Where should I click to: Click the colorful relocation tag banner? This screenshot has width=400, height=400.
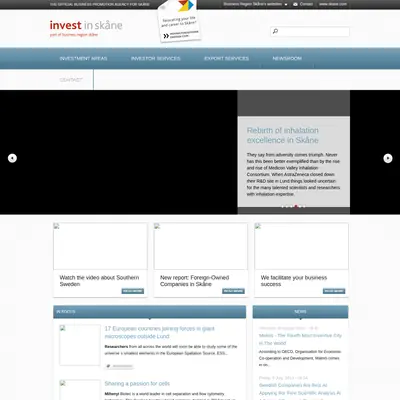[179, 21]
